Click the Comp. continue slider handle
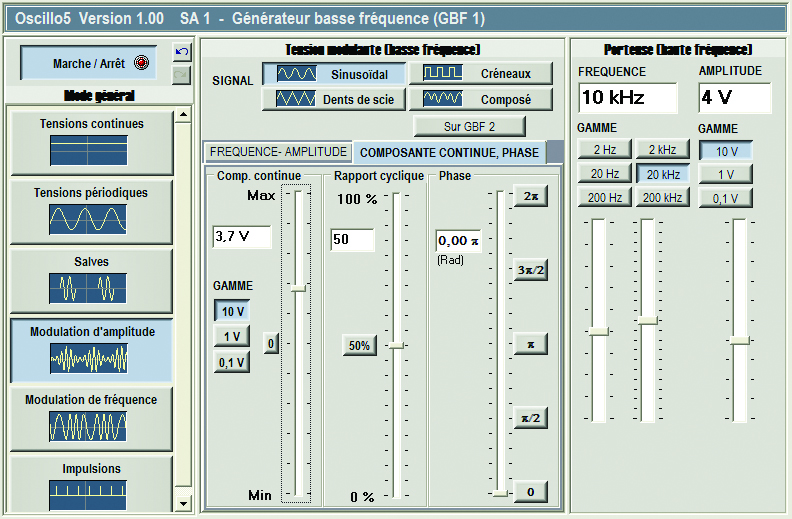Screen dimensions: 792x519 pyautogui.click(x=298, y=288)
